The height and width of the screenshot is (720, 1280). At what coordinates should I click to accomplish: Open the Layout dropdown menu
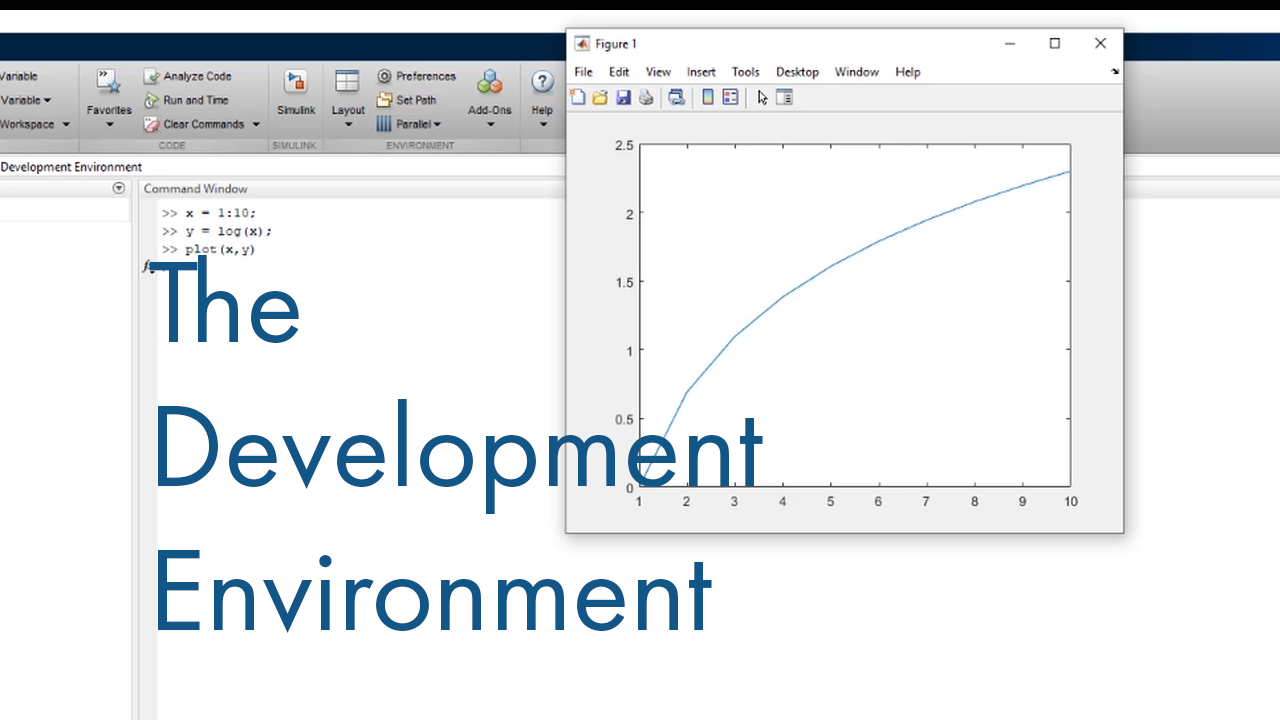click(348, 125)
